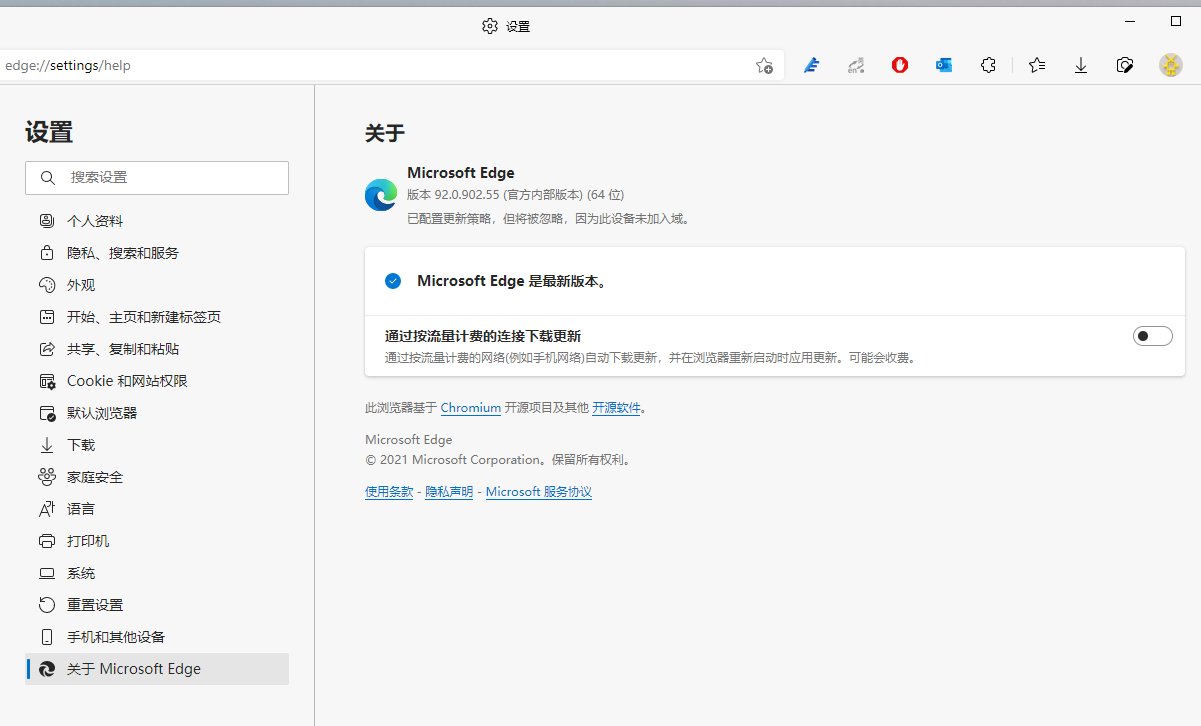
Task: Click the blue checkmark up-to-date icon
Action: pos(393,281)
